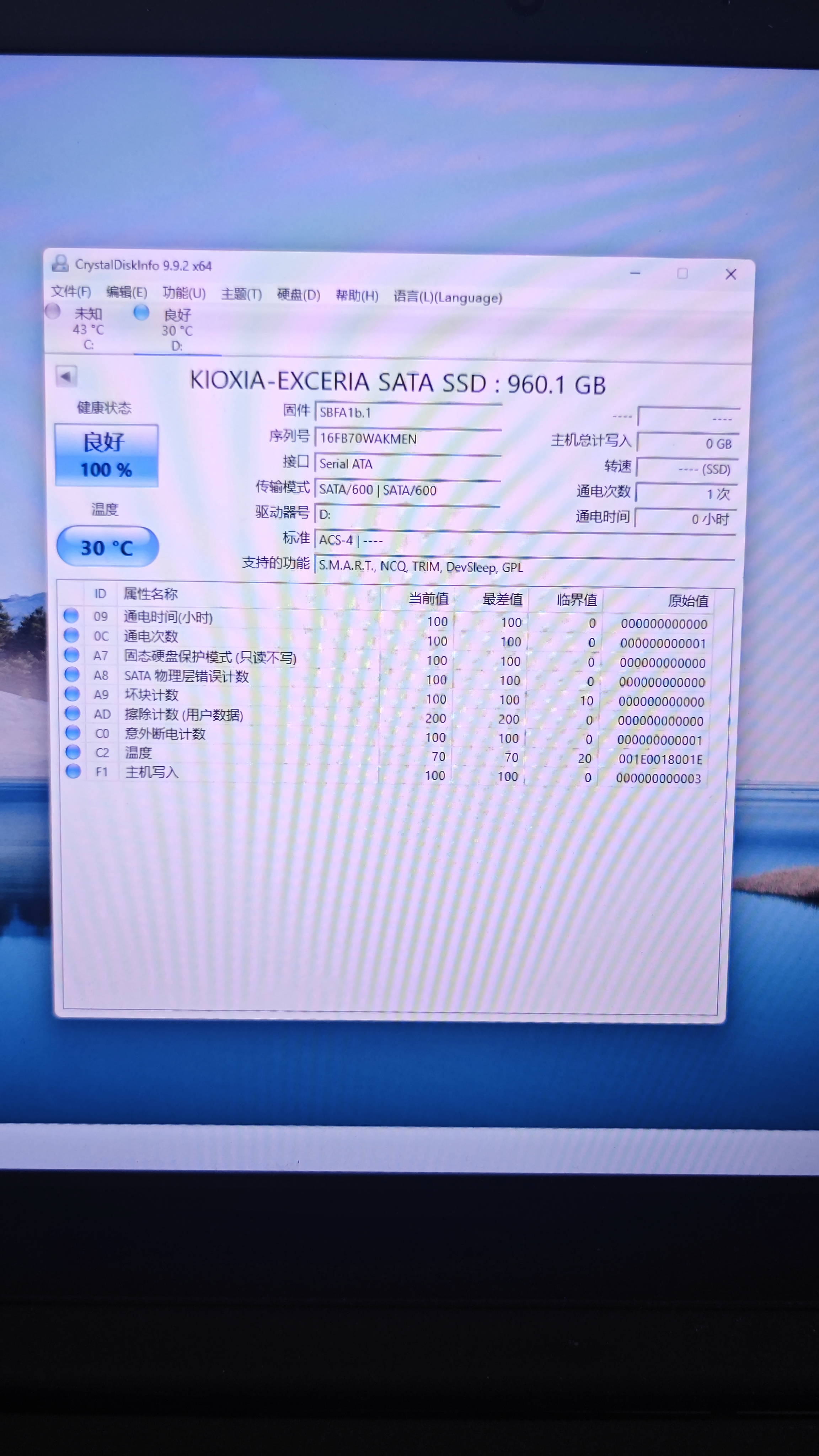Viewport: 819px width, 1456px height.
Task: Click the supported features field S.M.A.R.T., NCQ
Action: [x=525, y=566]
